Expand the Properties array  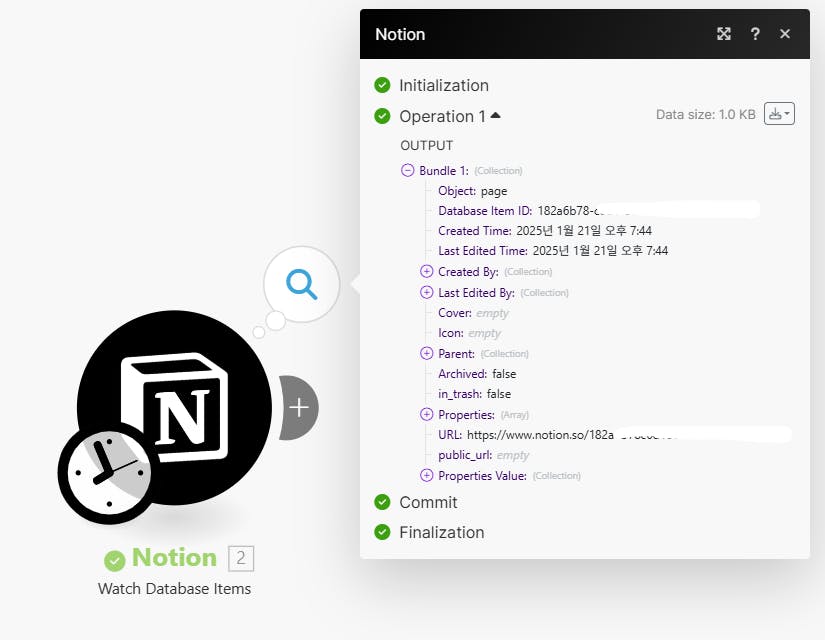click(427, 414)
